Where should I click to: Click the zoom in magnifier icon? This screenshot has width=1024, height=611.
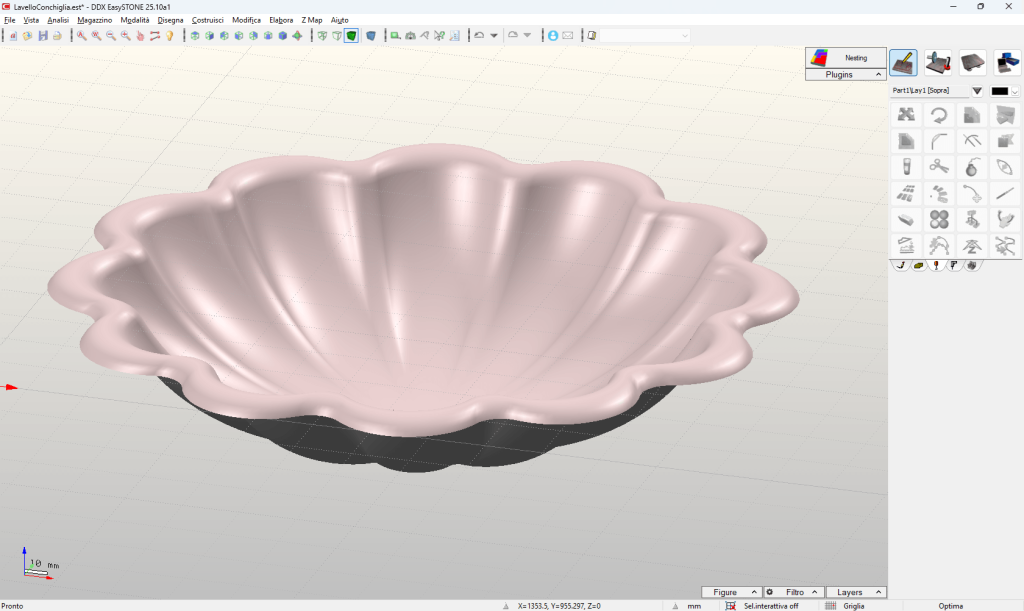click(125, 36)
